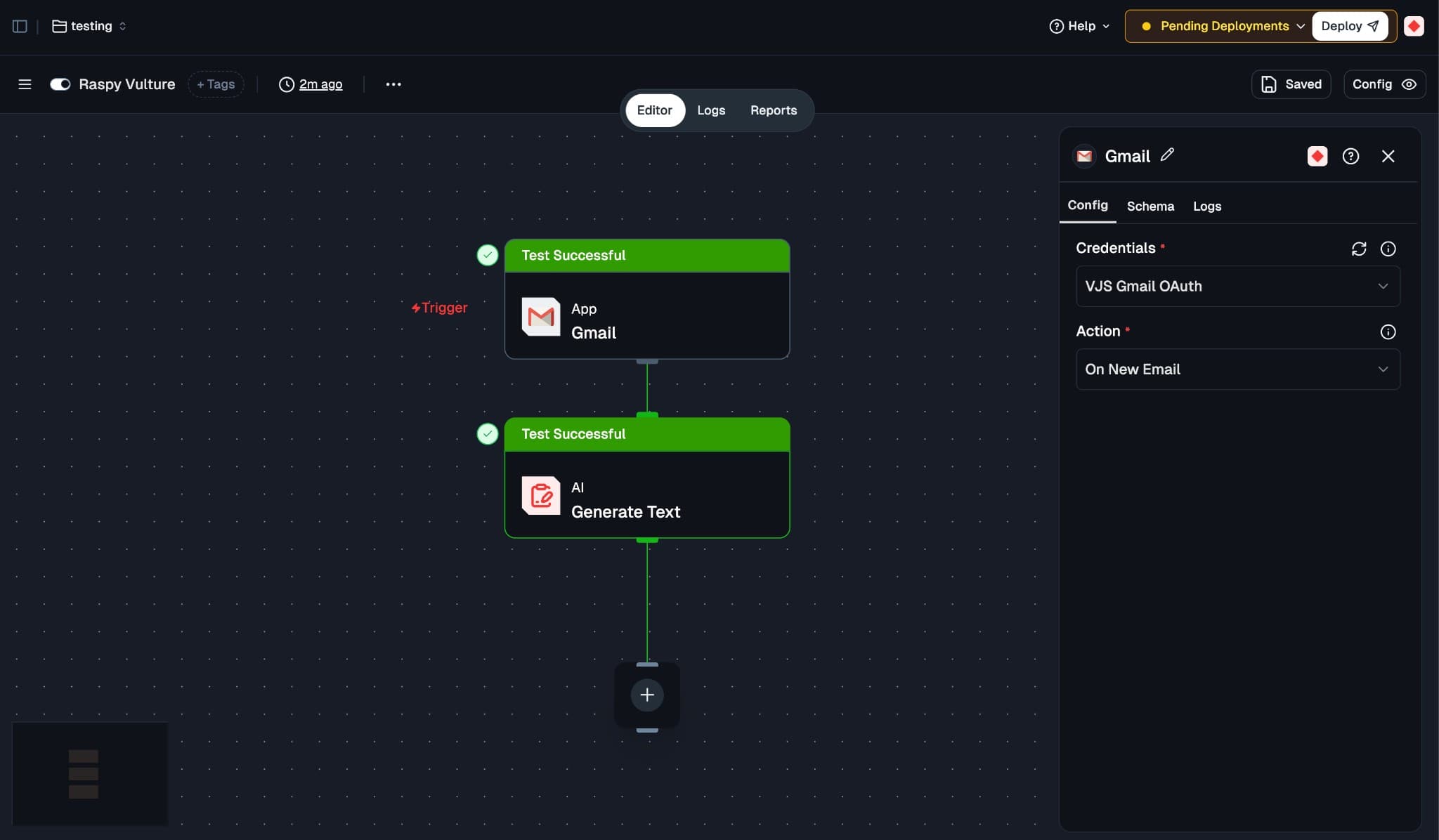This screenshot has width=1439, height=840.
Task: Open the three-dots more options menu
Action: (393, 84)
